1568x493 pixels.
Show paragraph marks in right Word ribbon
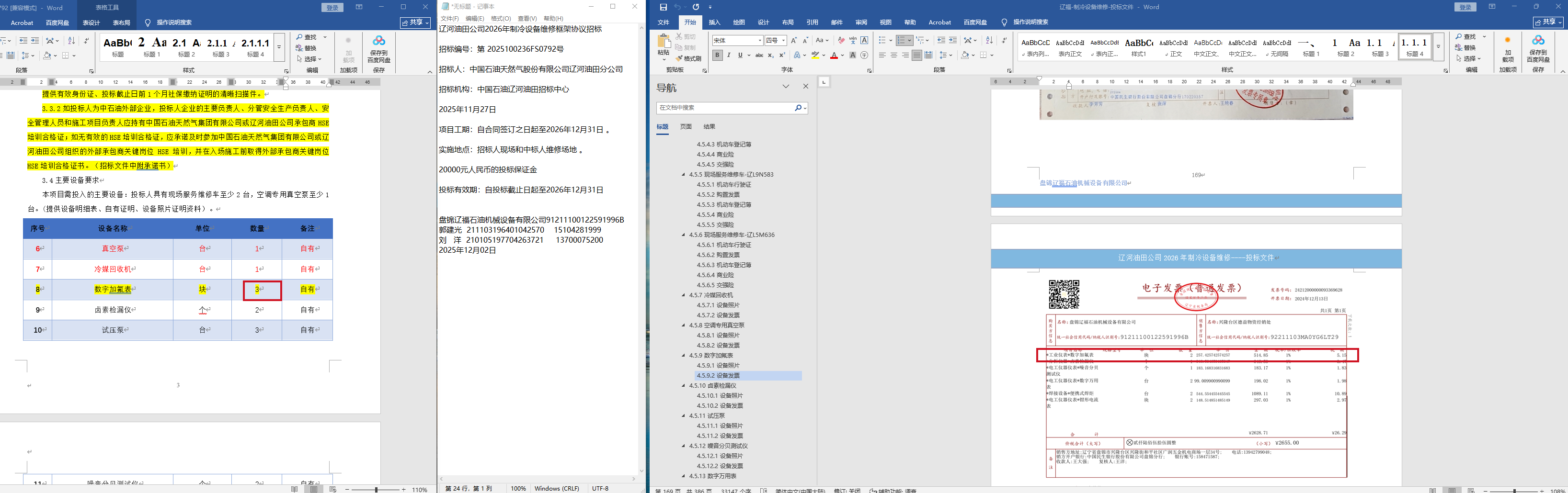click(1004, 40)
